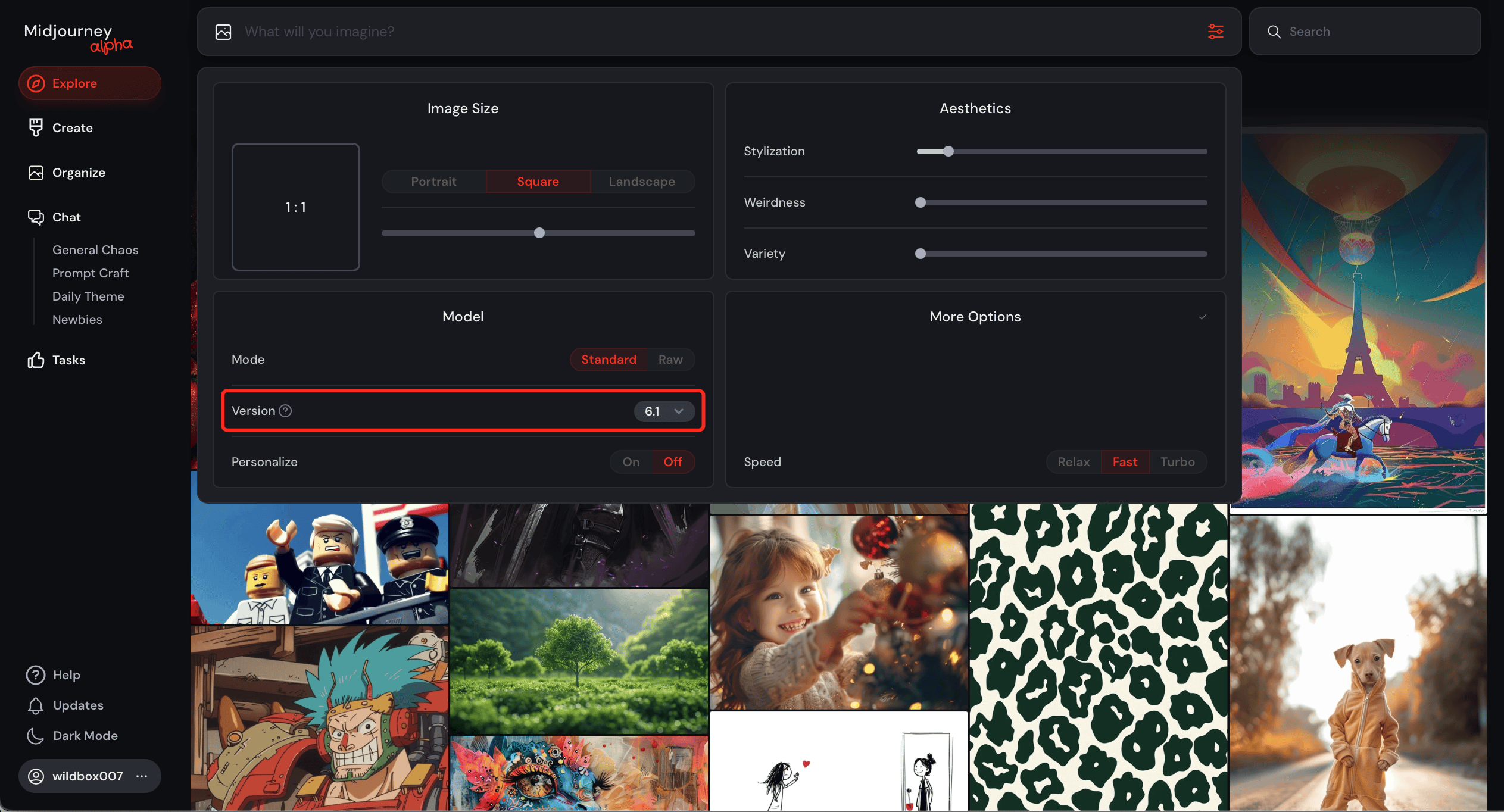The width and height of the screenshot is (1504, 812).
Task: Click the Tasks thumbs-up icon
Action: point(36,360)
